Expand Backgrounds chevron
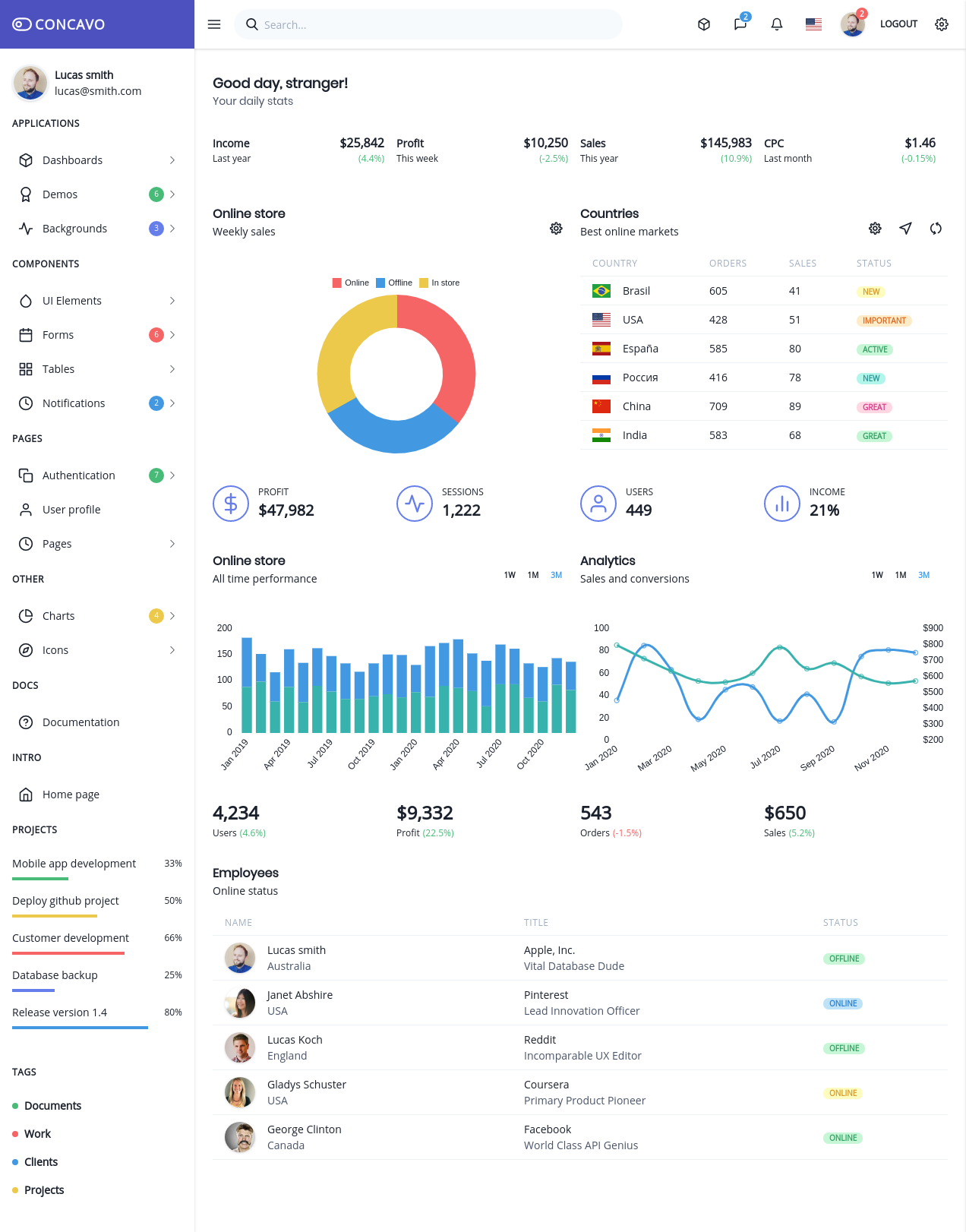This screenshot has width=966, height=1232. tap(172, 229)
